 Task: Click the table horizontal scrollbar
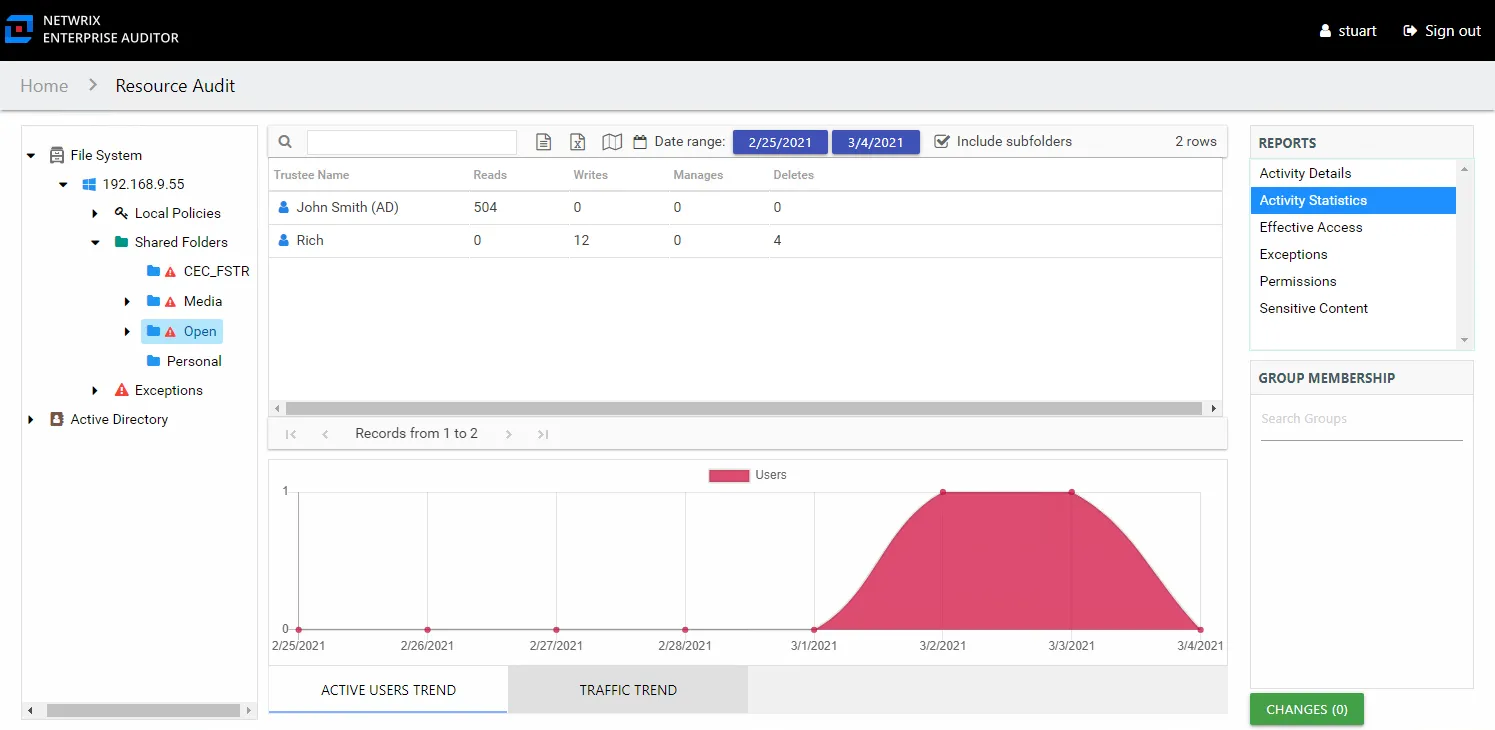coord(744,408)
